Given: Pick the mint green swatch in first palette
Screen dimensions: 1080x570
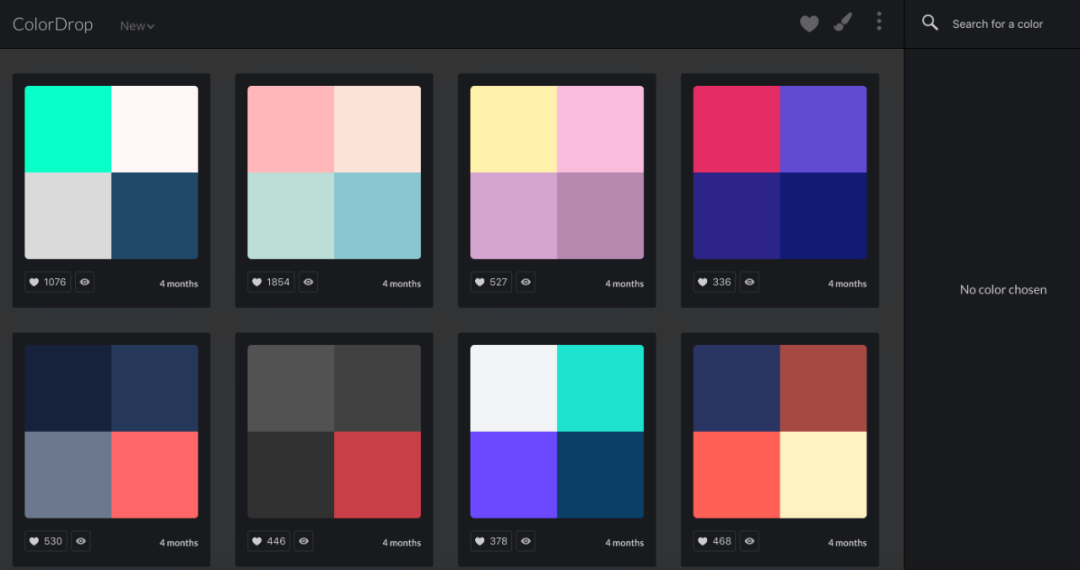Looking at the screenshot, I should (68, 129).
